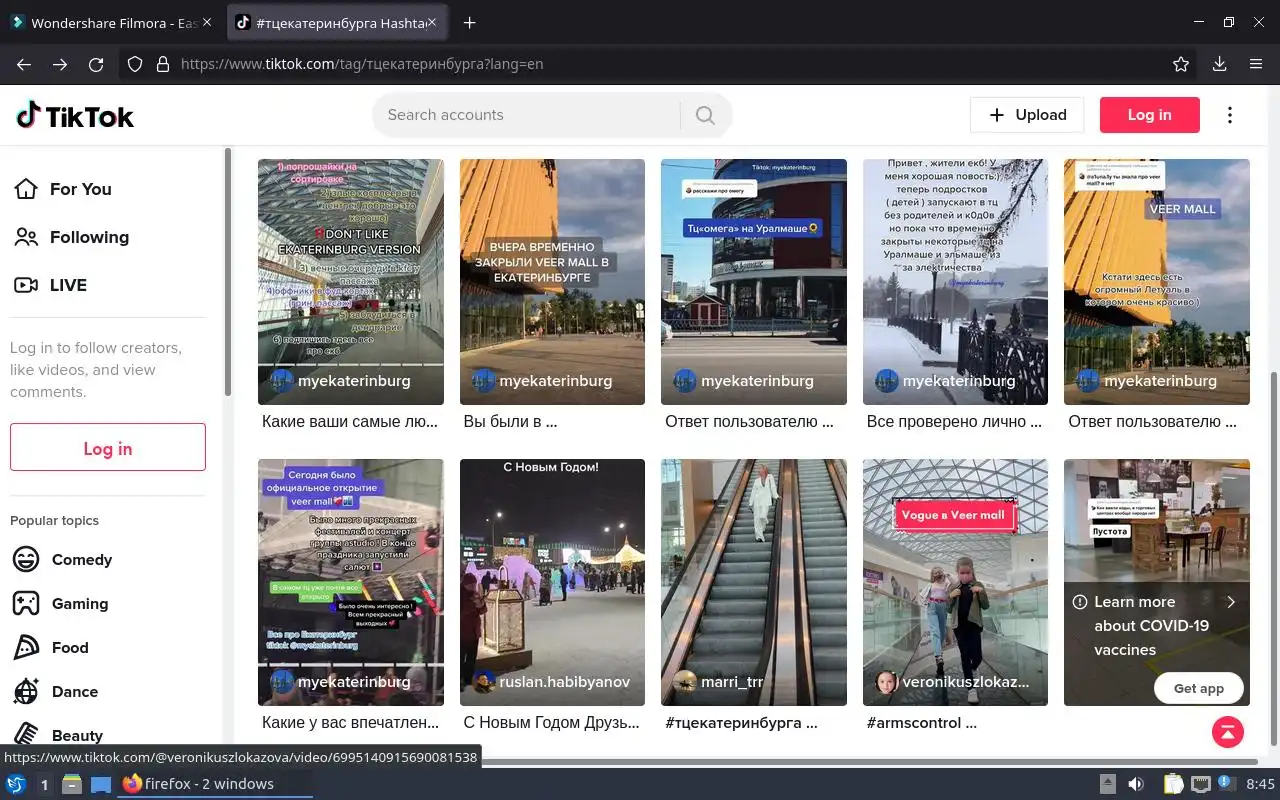This screenshot has height=800, width=1280.
Task: Bookmark this page with the star icon
Action: [1181, 64]
